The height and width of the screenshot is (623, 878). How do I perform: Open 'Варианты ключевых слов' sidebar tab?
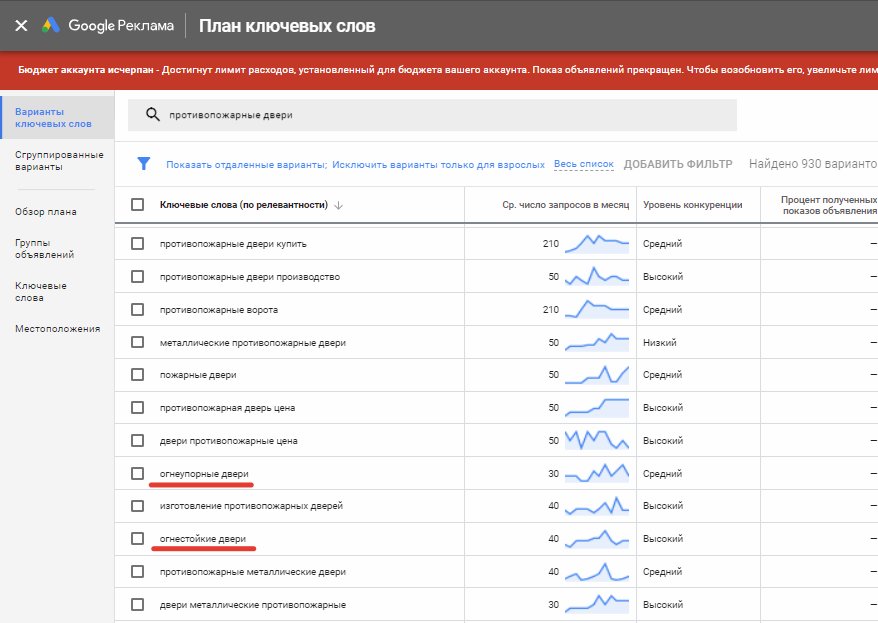coord(57,118)
